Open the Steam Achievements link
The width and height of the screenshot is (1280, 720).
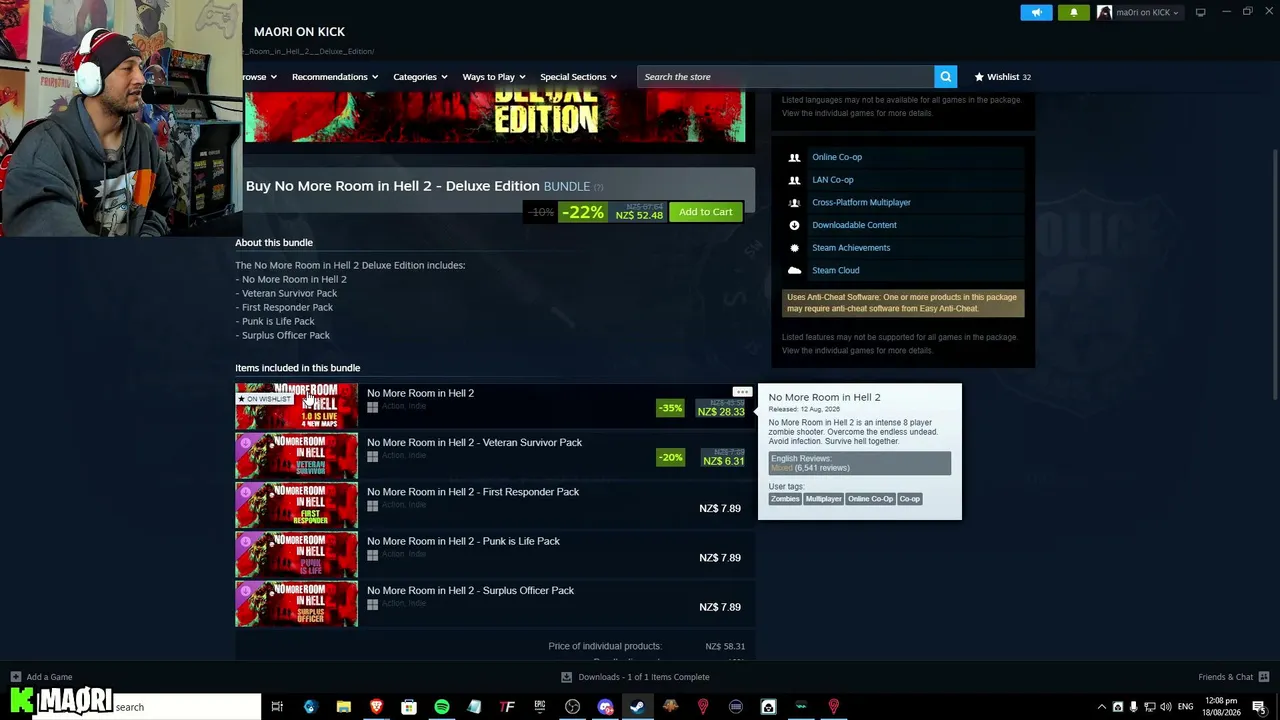coord(851,248)
